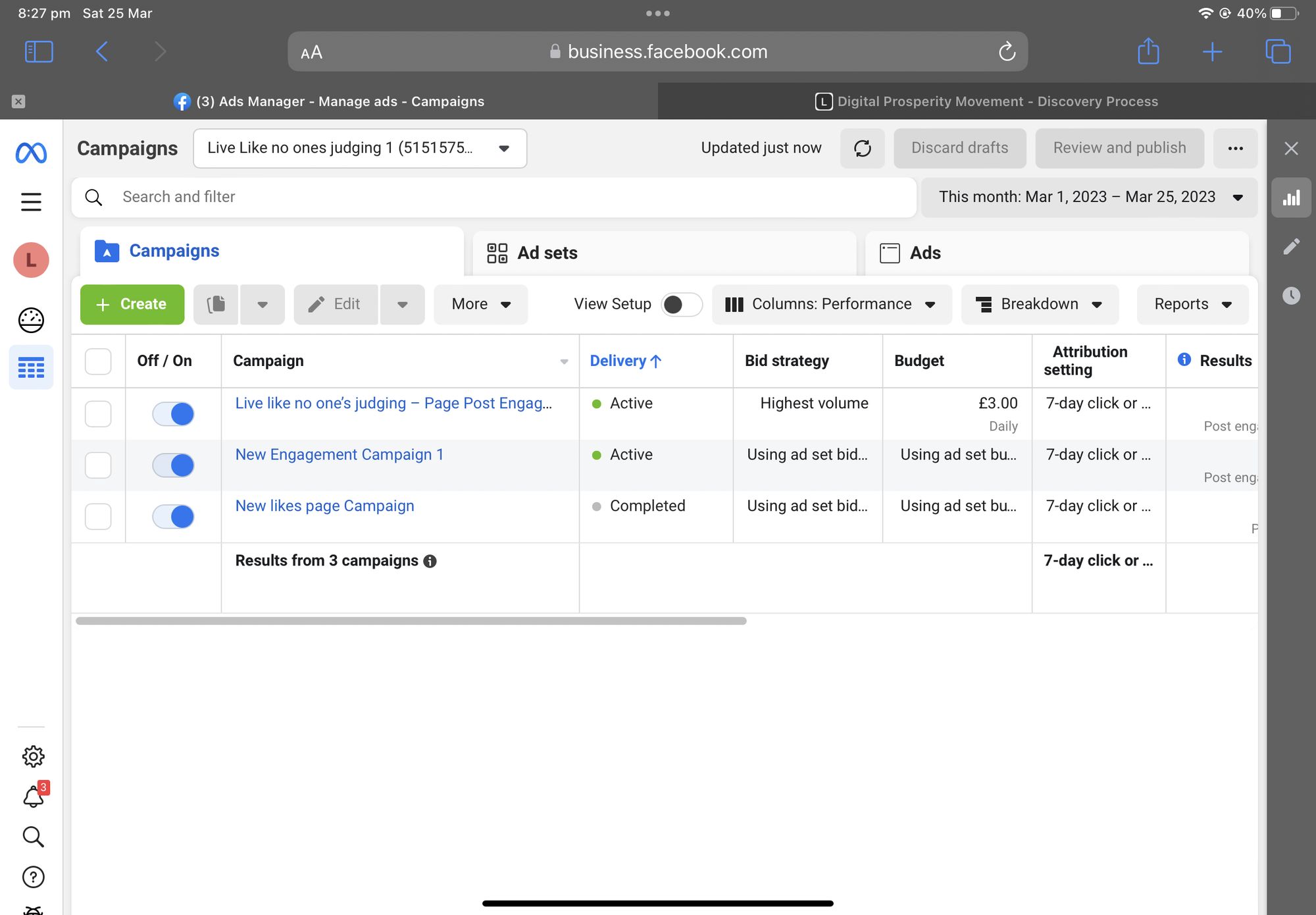Click the Results column info icon

point(1184,359)
